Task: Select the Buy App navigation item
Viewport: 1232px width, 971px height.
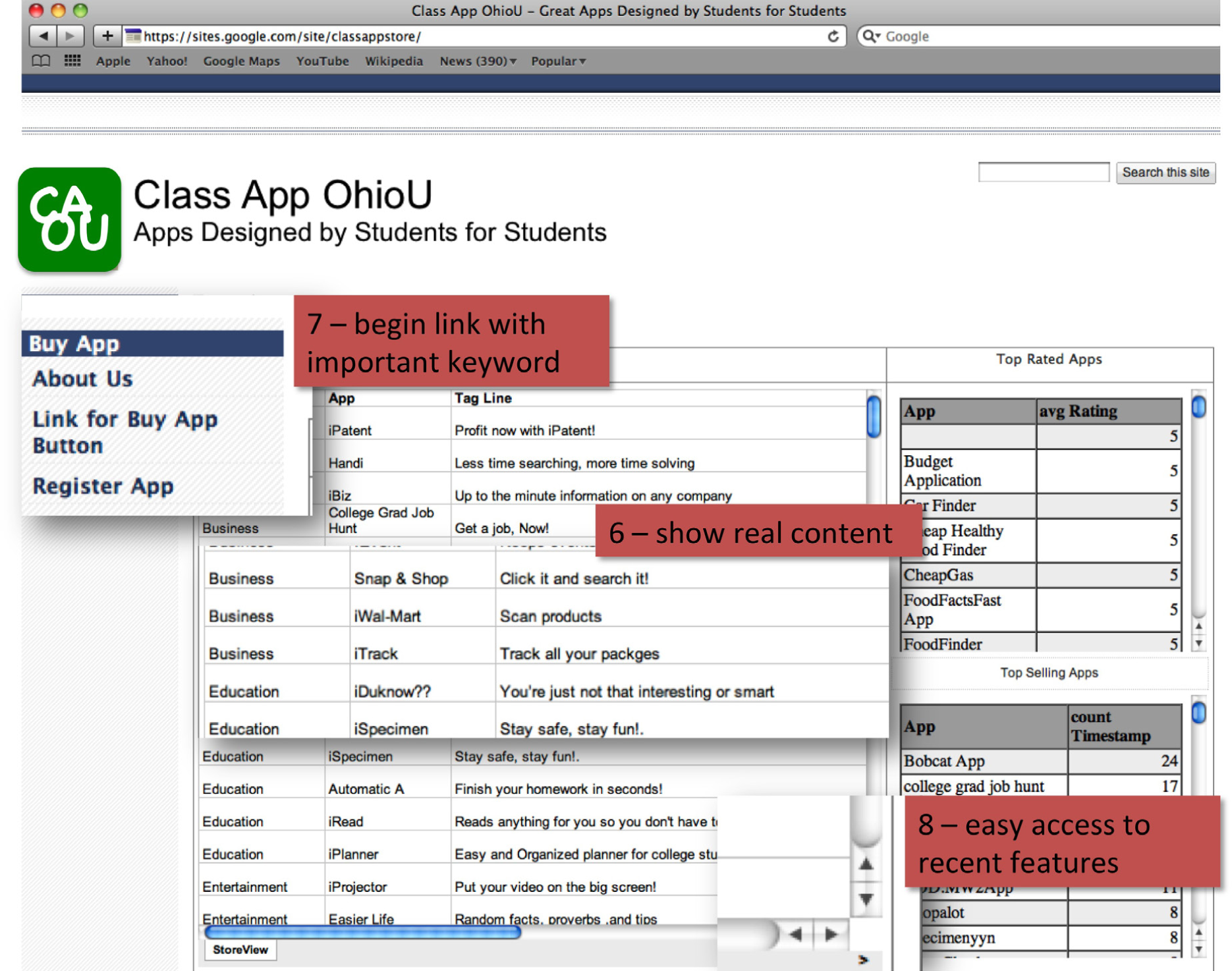Action: [x=153, y=343]
